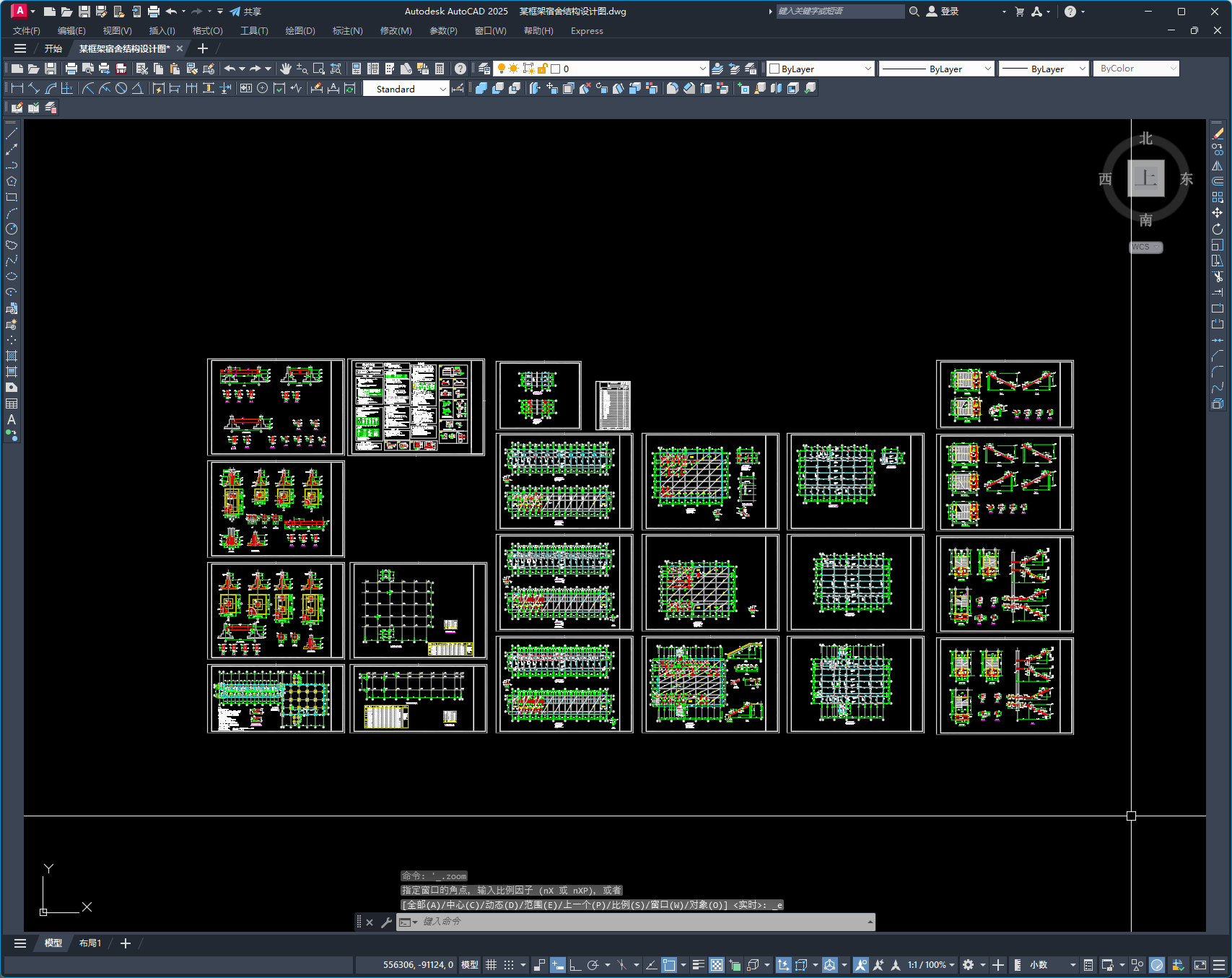Click the Save icon in standard toolbar

point(51,69)
